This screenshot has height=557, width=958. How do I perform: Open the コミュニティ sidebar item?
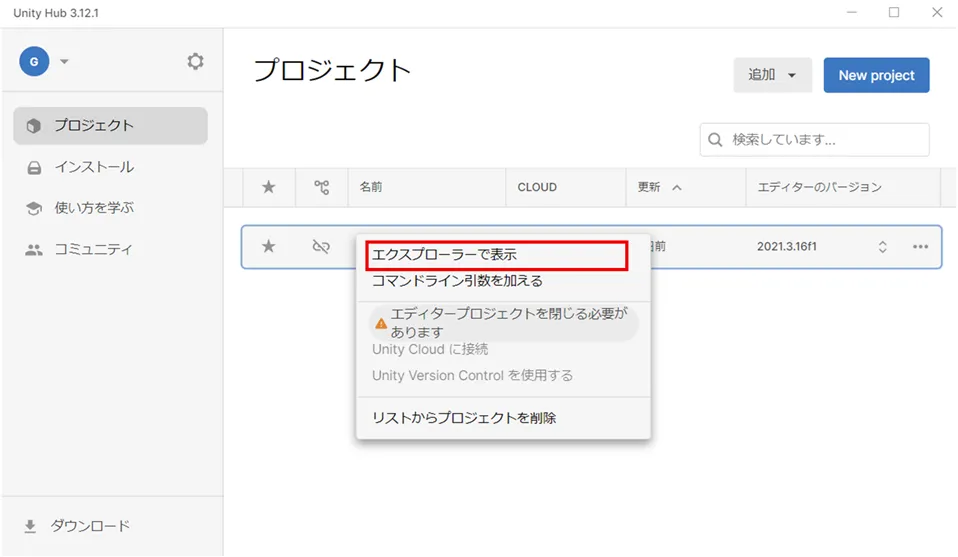[x=93, y=249]
